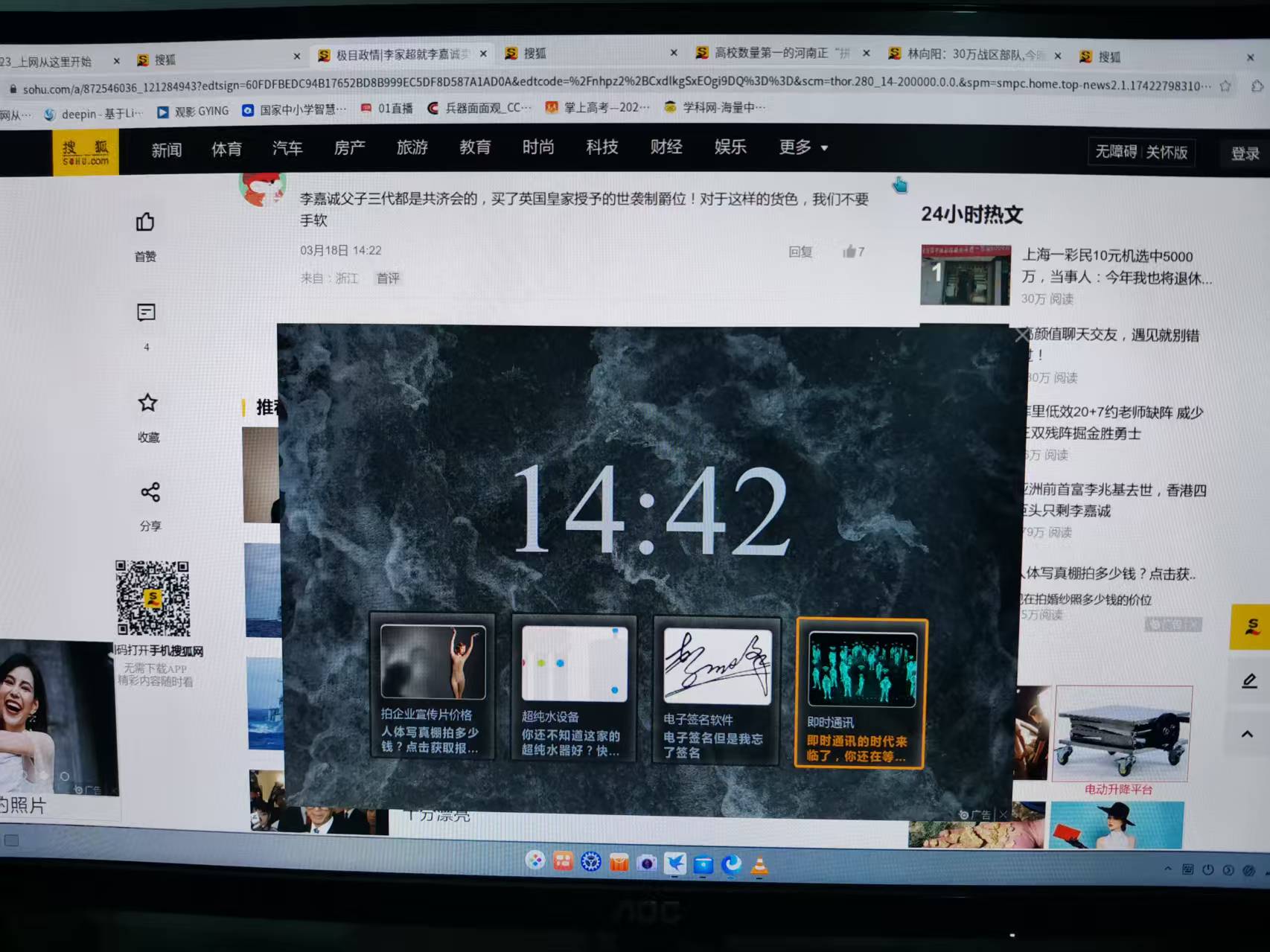The height and width of the screenshot is (952, 1270).
Task: Click the Sohu logo in navigation bar
Action: pos(86,153)
